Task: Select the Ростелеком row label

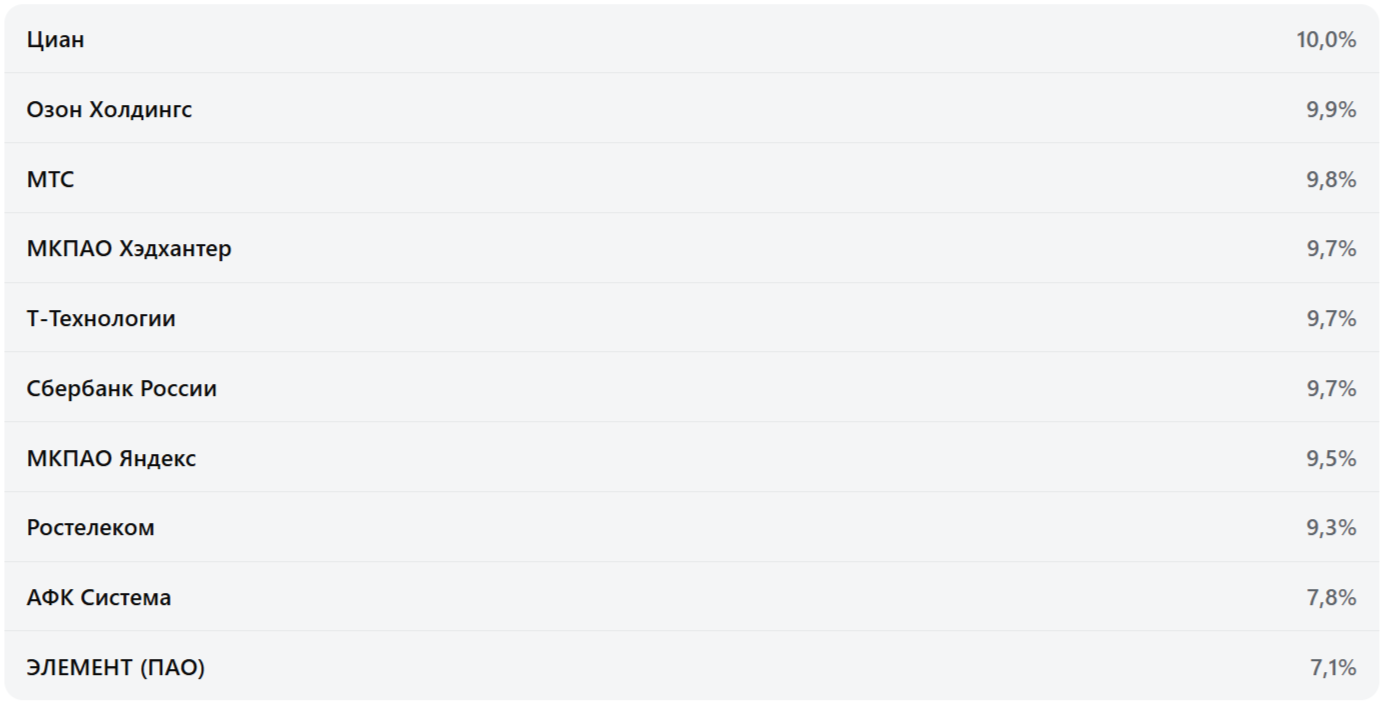Action: tap(91, 528)
